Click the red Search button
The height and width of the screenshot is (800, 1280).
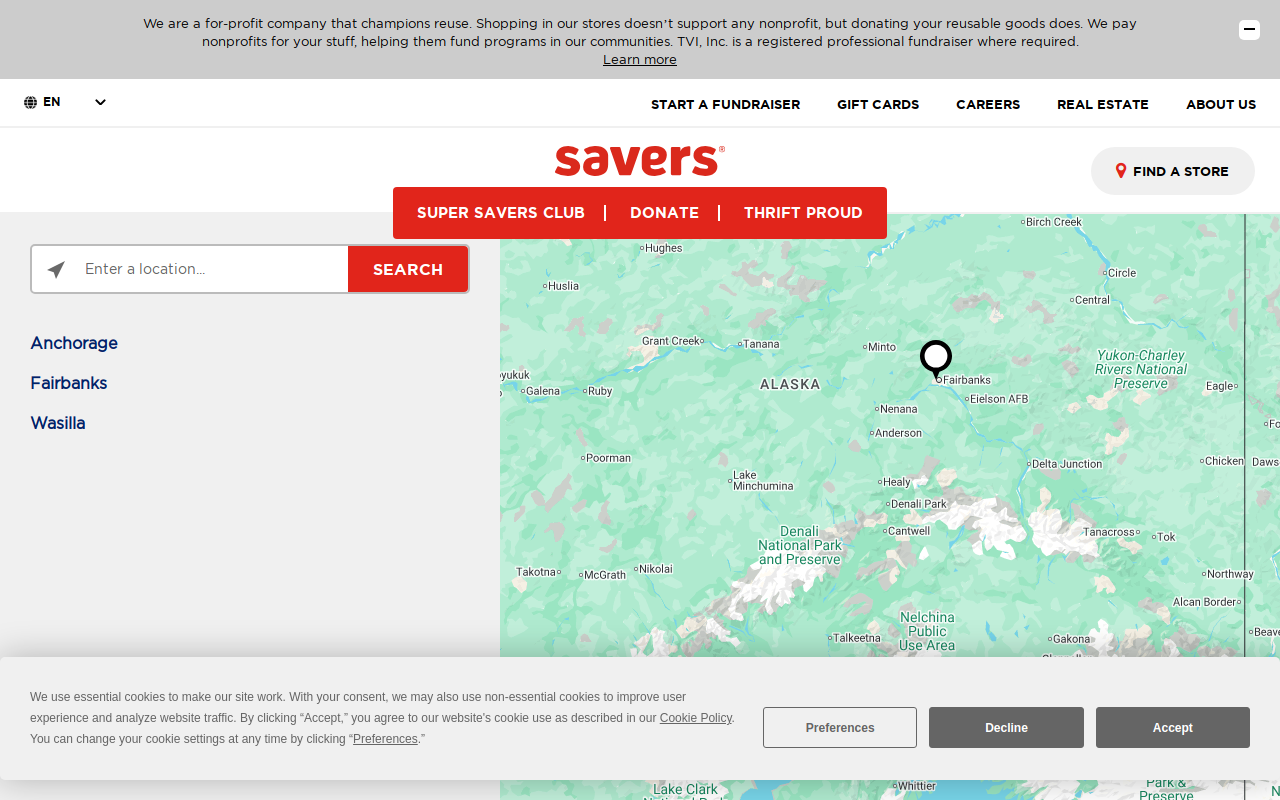(408, 269)
